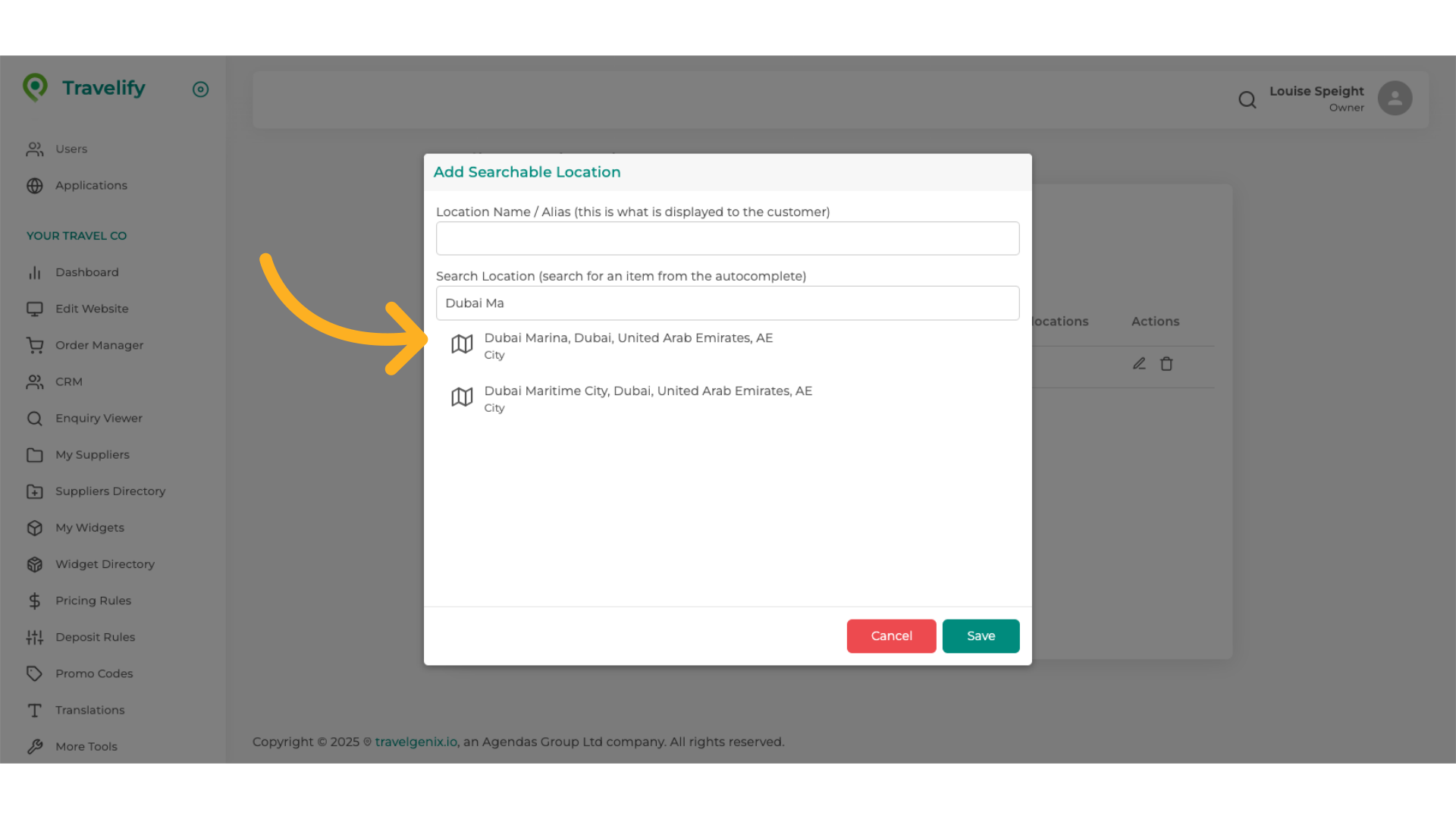The height and width of the screenshot is (819, 1456).
Task: Click the search magnifier icon in header
Action: pyautogui.click(x=1247, y=99)
